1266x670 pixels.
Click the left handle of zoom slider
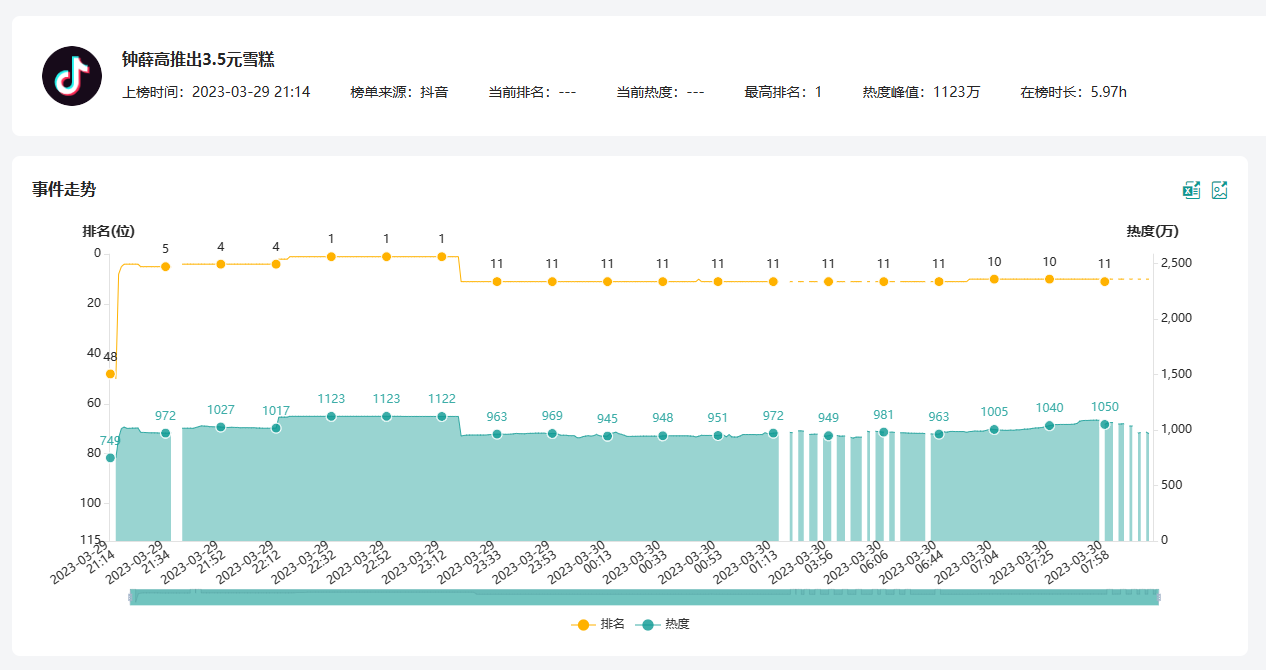click(130, 597)
